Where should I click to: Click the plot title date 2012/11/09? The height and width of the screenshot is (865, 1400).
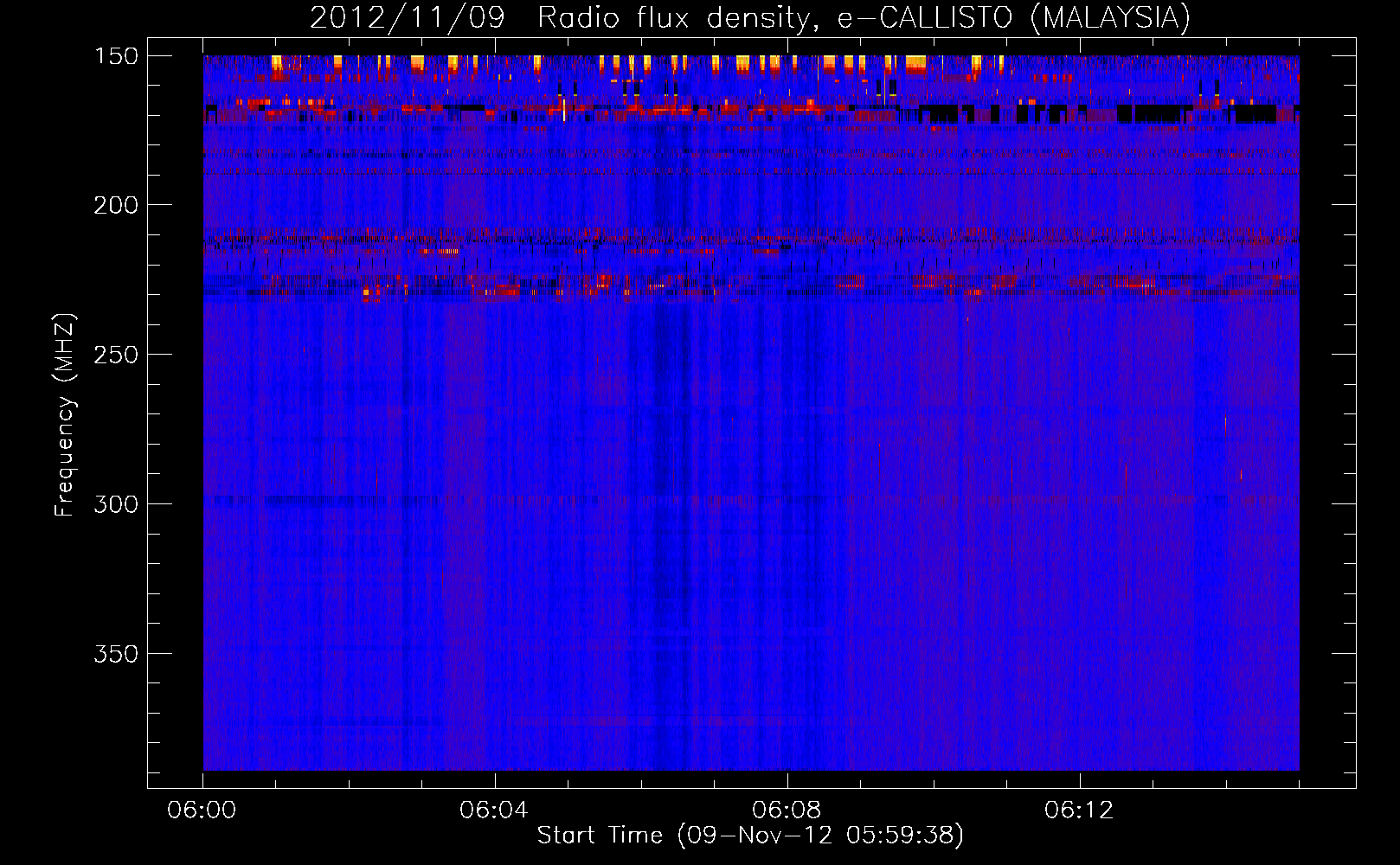click(x=407, y=18)
